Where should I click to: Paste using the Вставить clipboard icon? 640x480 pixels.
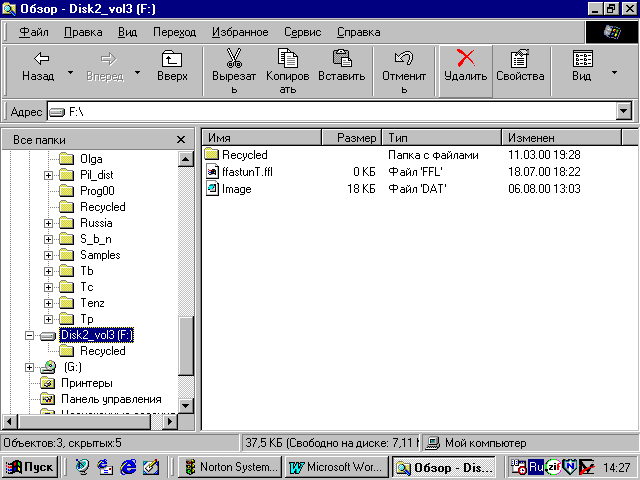[x=342, y=58]
